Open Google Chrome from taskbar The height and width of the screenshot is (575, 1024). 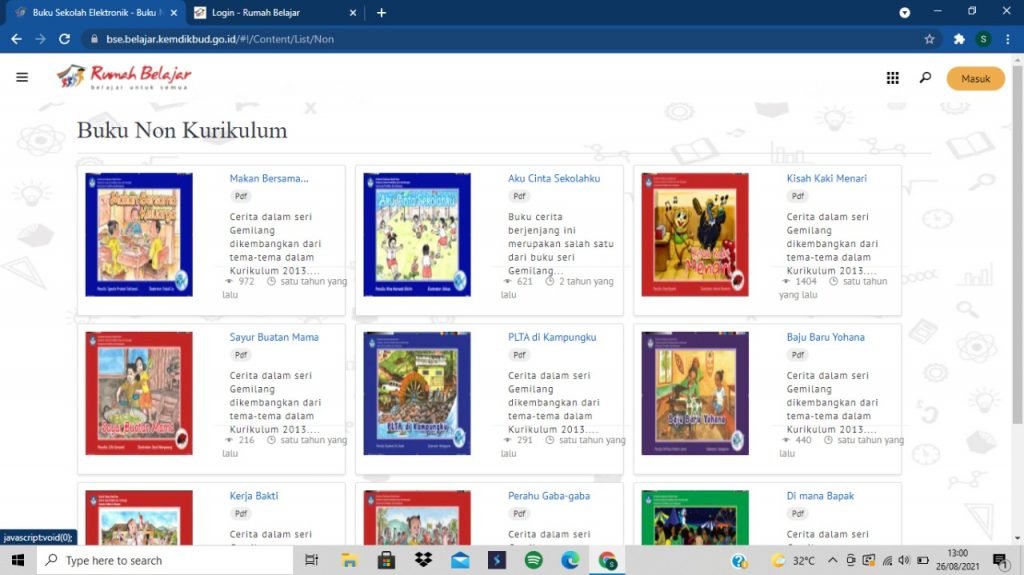(607, 561)
